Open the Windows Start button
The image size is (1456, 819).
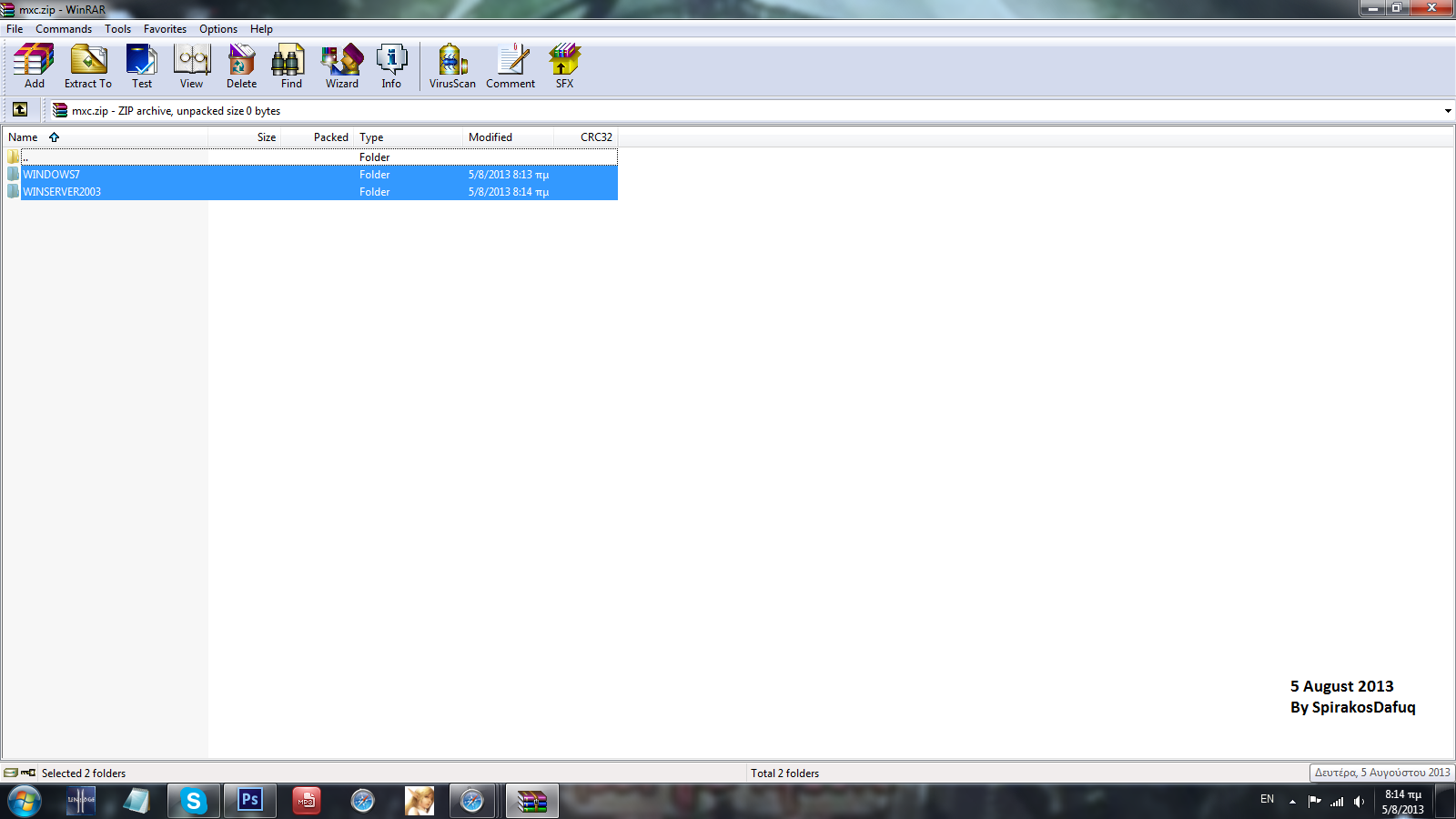point(25,801)
